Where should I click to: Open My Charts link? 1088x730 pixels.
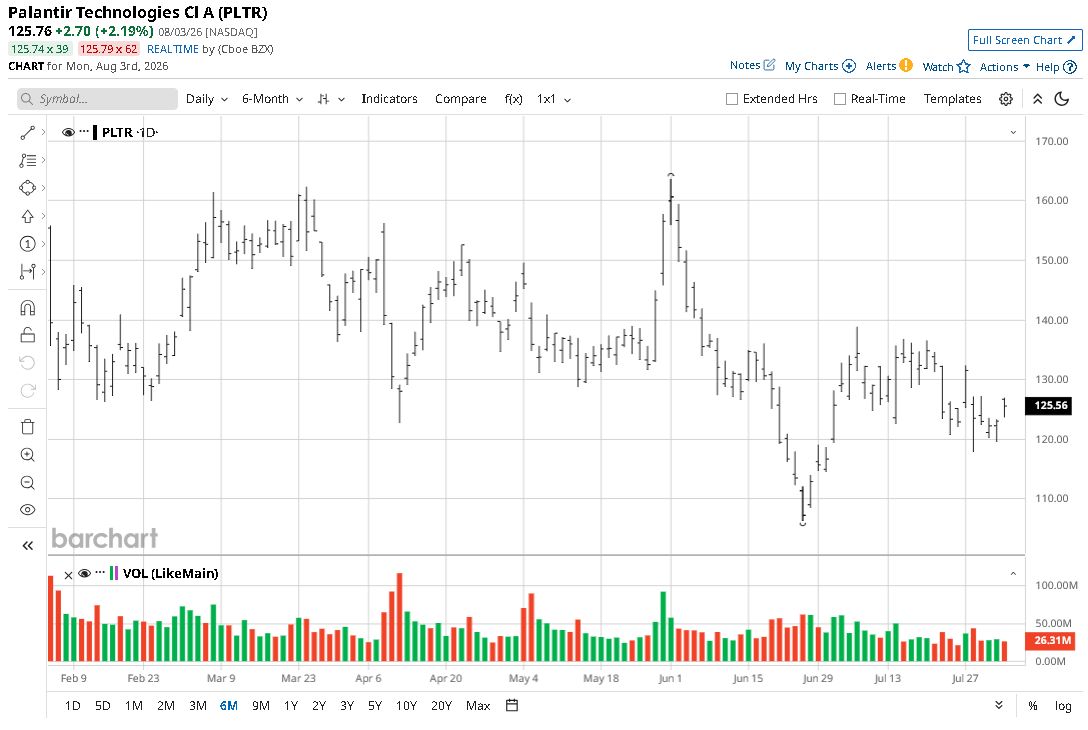tap(820, 66)
